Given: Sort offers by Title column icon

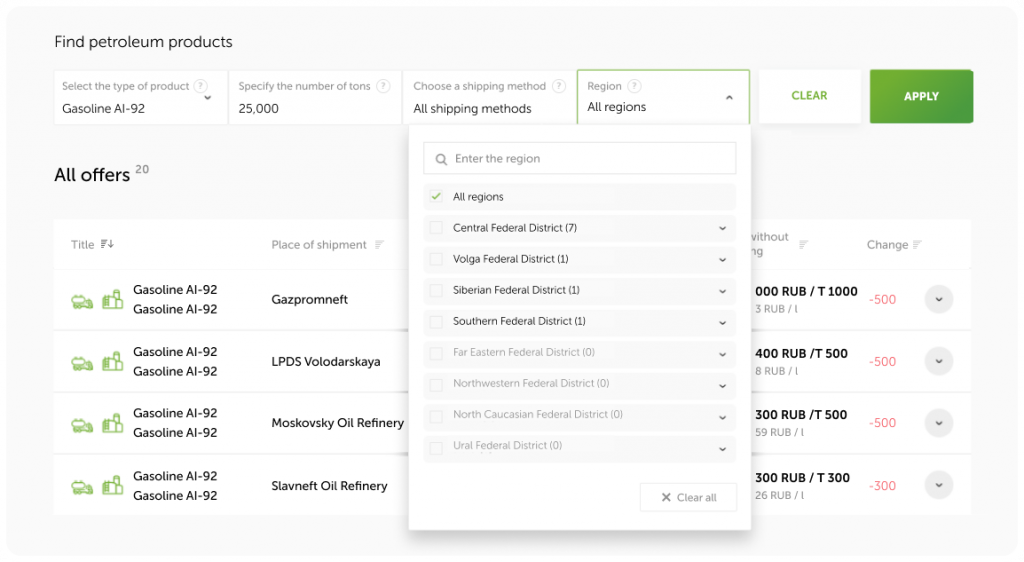Looking at the screenshot, I should [x=108, y=244].
